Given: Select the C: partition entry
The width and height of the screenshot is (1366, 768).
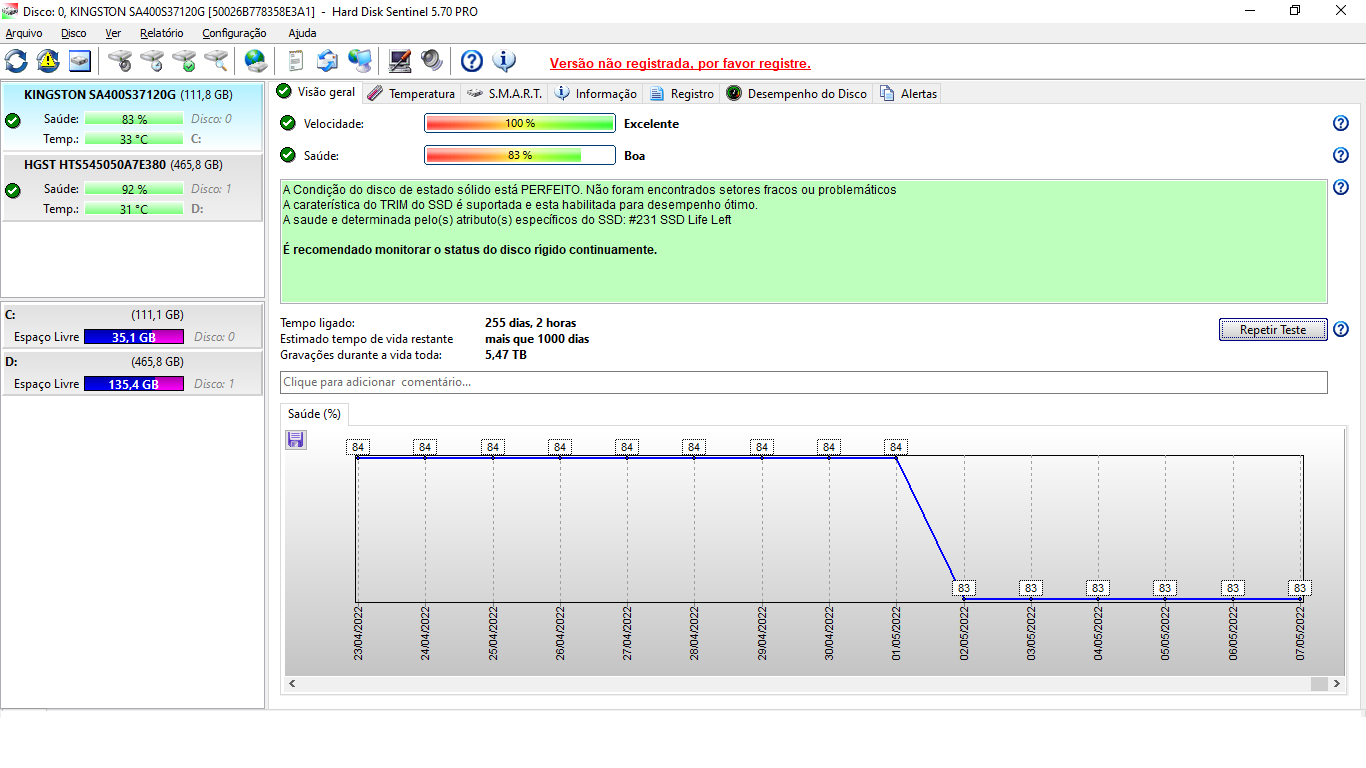Looking at the screenshot, I should (133, 326).
